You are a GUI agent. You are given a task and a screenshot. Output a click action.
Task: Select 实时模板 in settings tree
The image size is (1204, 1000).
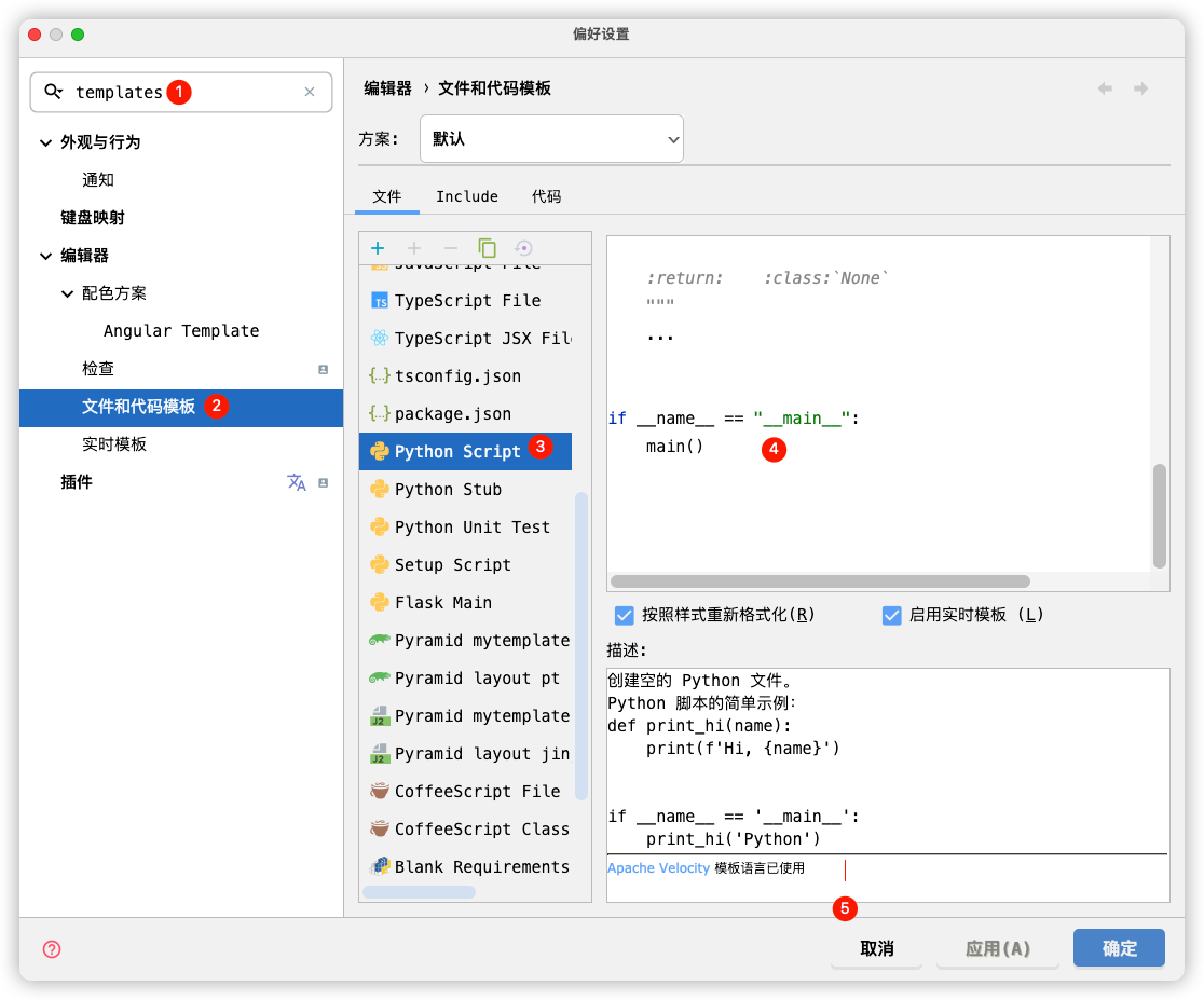tap(114, 444)
